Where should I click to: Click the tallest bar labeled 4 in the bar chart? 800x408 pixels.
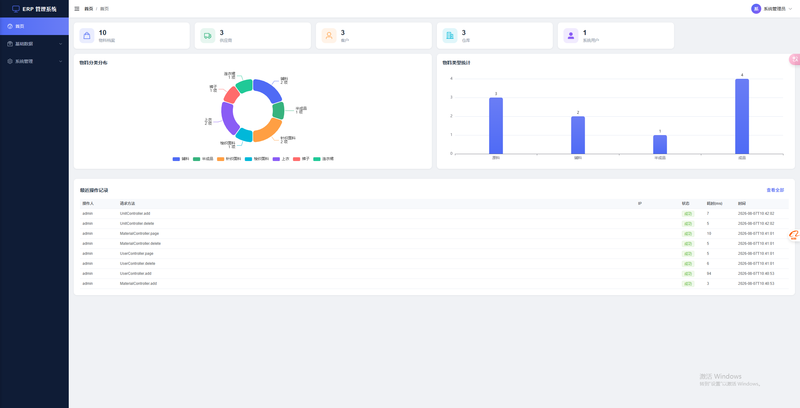pyautogui.click(x=742, y=116)
